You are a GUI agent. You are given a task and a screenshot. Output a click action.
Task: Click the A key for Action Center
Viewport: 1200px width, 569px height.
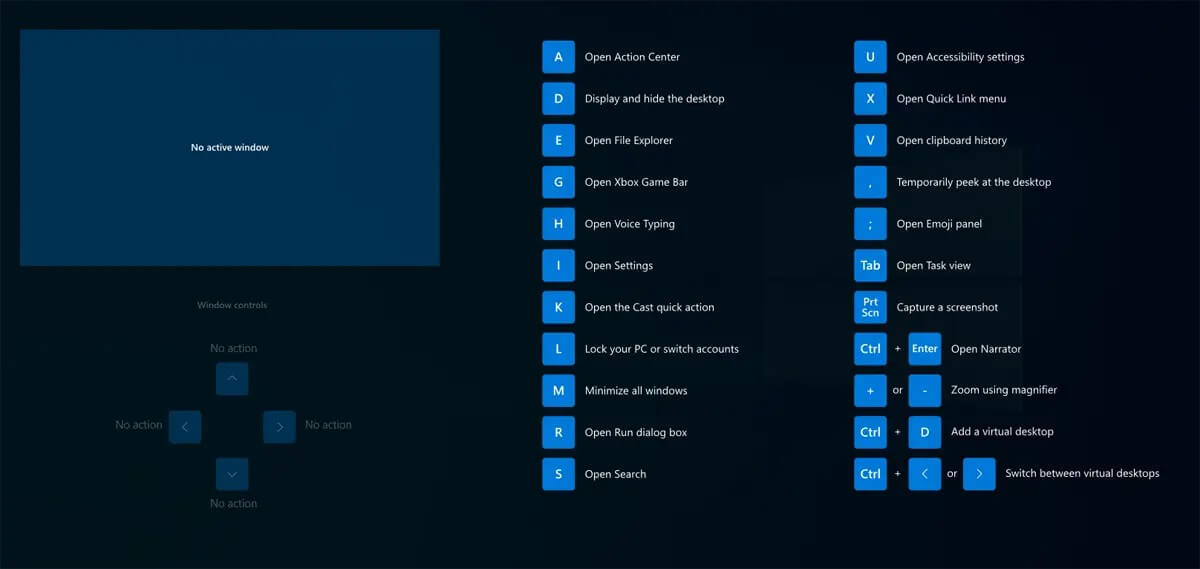[x=558, y=57]
